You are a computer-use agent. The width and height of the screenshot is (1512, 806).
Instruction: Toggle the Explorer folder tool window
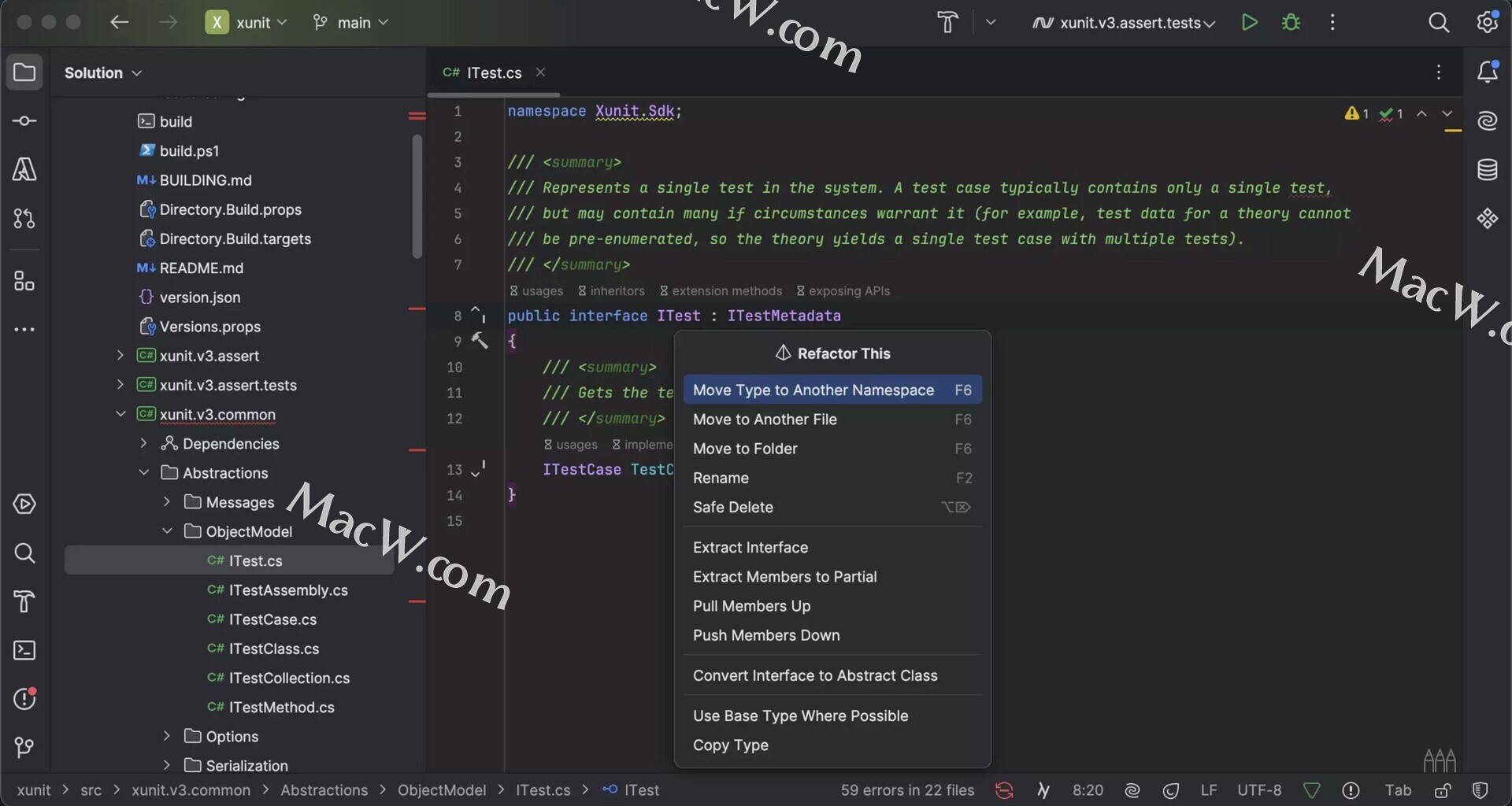click(24, 72)
